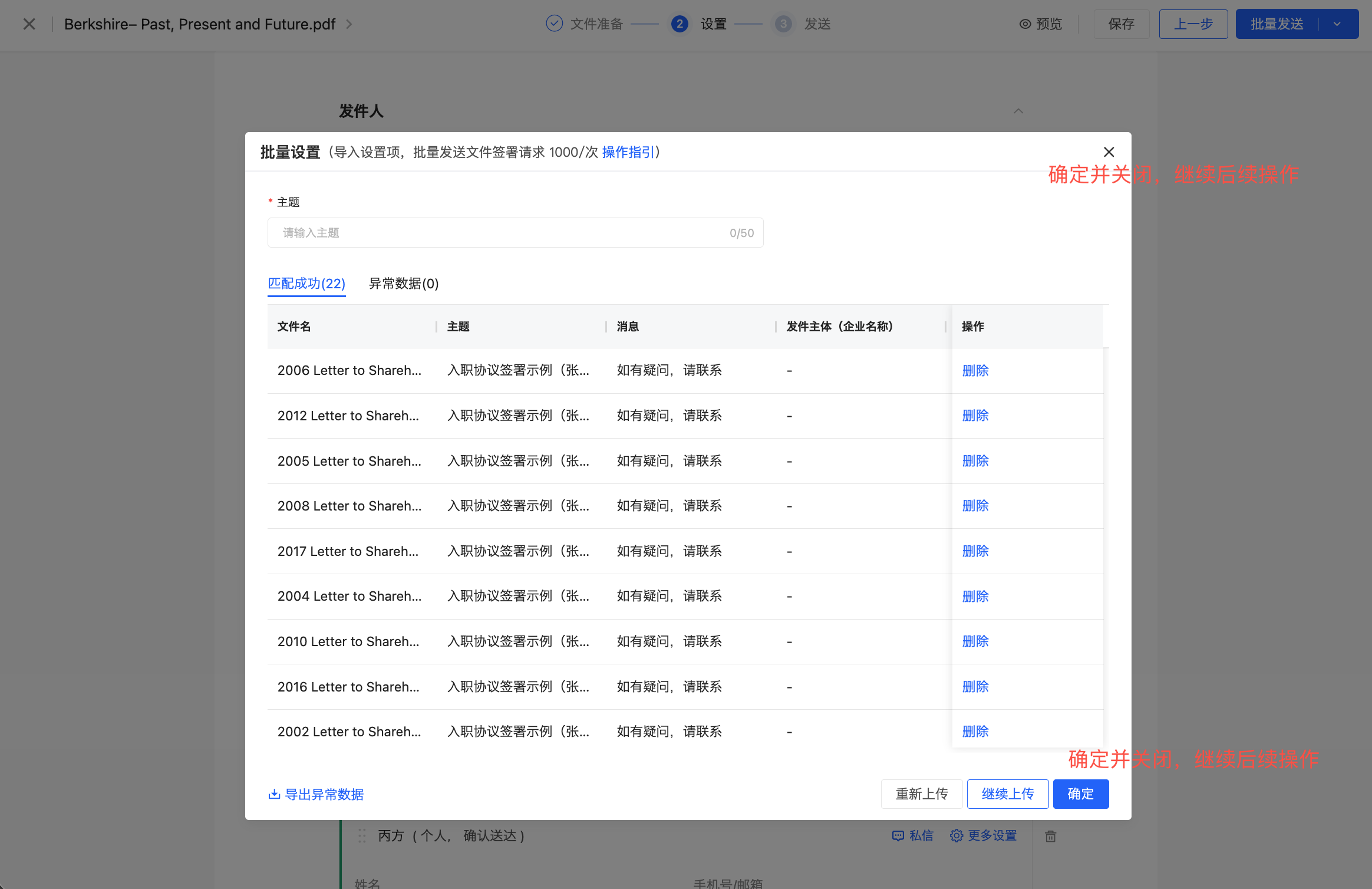The width and height of the screenshot is (1372, 889).
Task: Expand the filename chevron arrow
Action: (x=349, y=24)
